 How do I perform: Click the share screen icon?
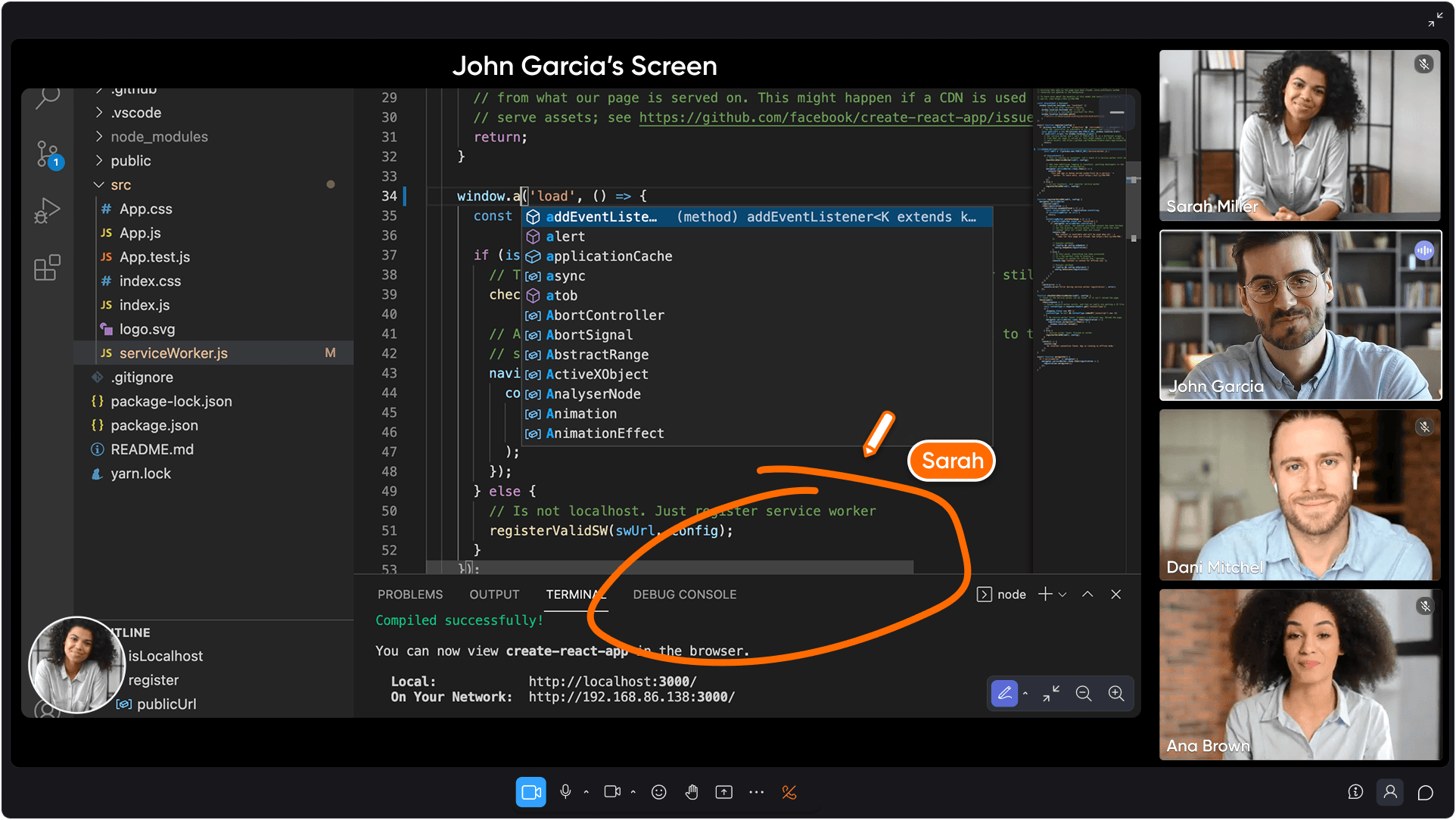click(x=724, y=792)
